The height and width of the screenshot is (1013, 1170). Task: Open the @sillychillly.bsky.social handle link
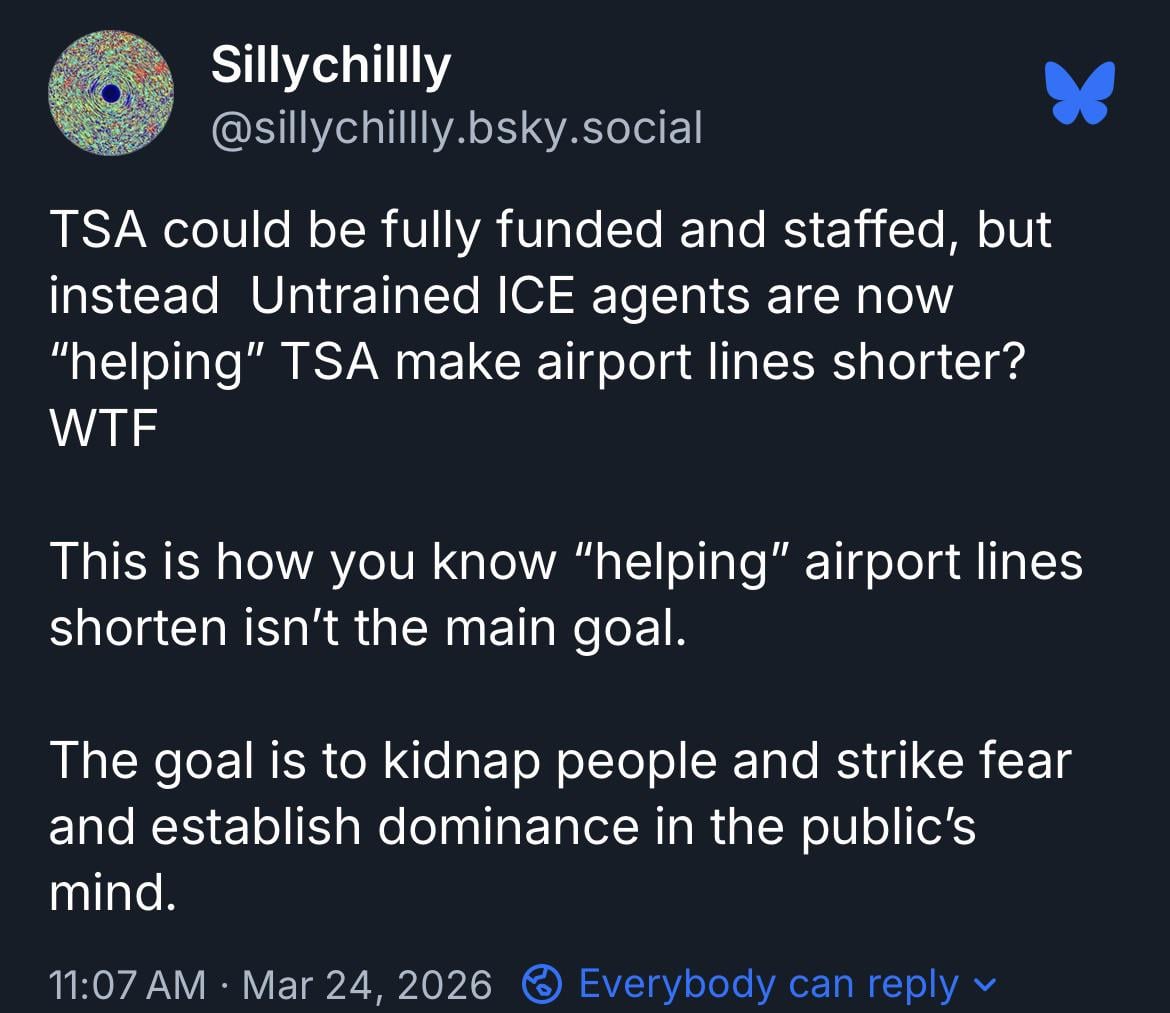tap(457, 128)
